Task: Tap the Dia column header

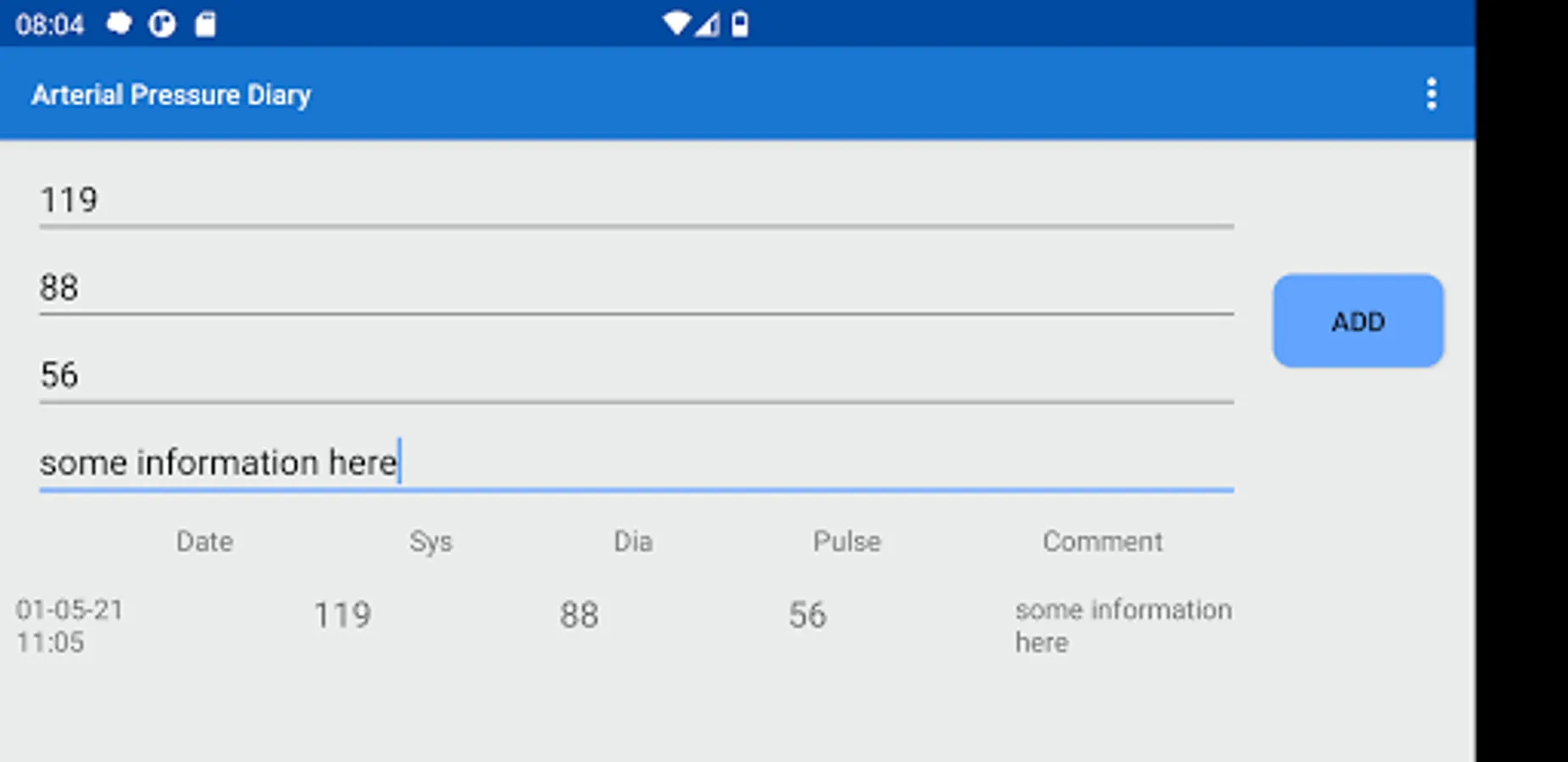Action: 633,541
